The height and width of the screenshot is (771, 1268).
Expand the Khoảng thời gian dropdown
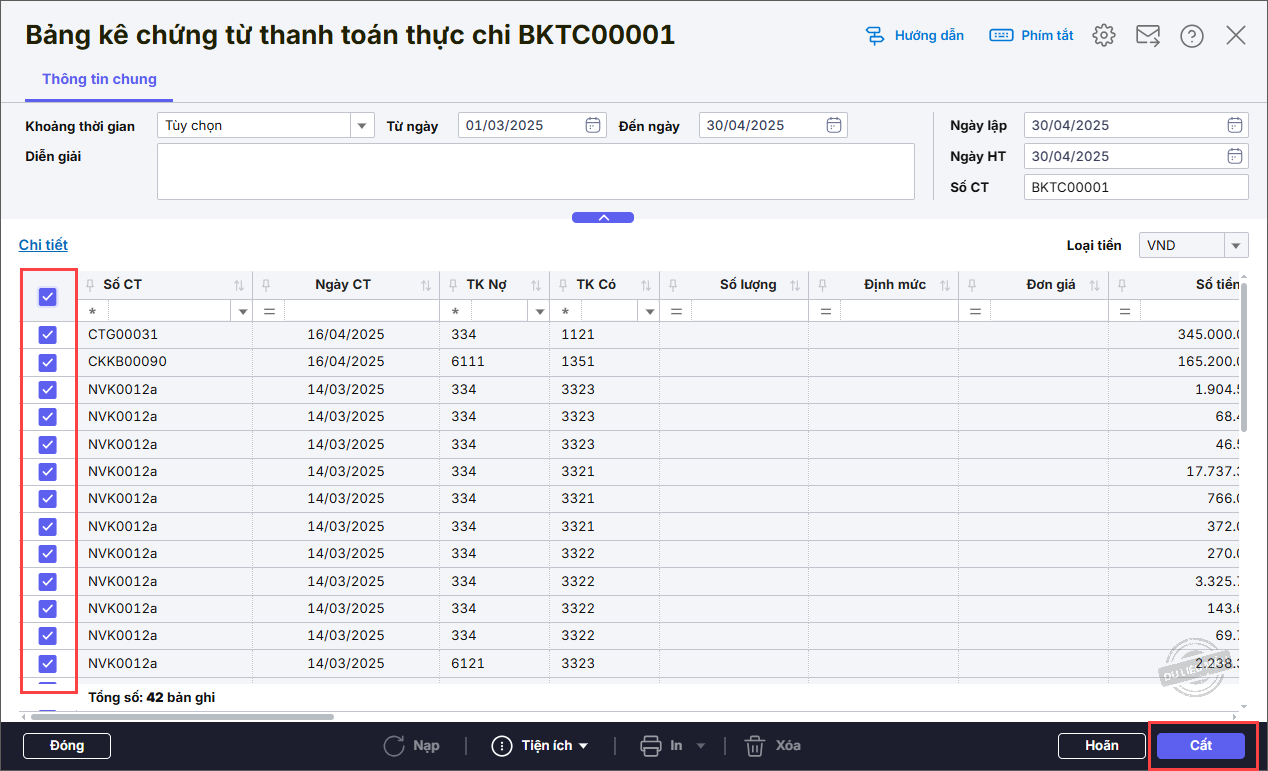pos(361,125)
